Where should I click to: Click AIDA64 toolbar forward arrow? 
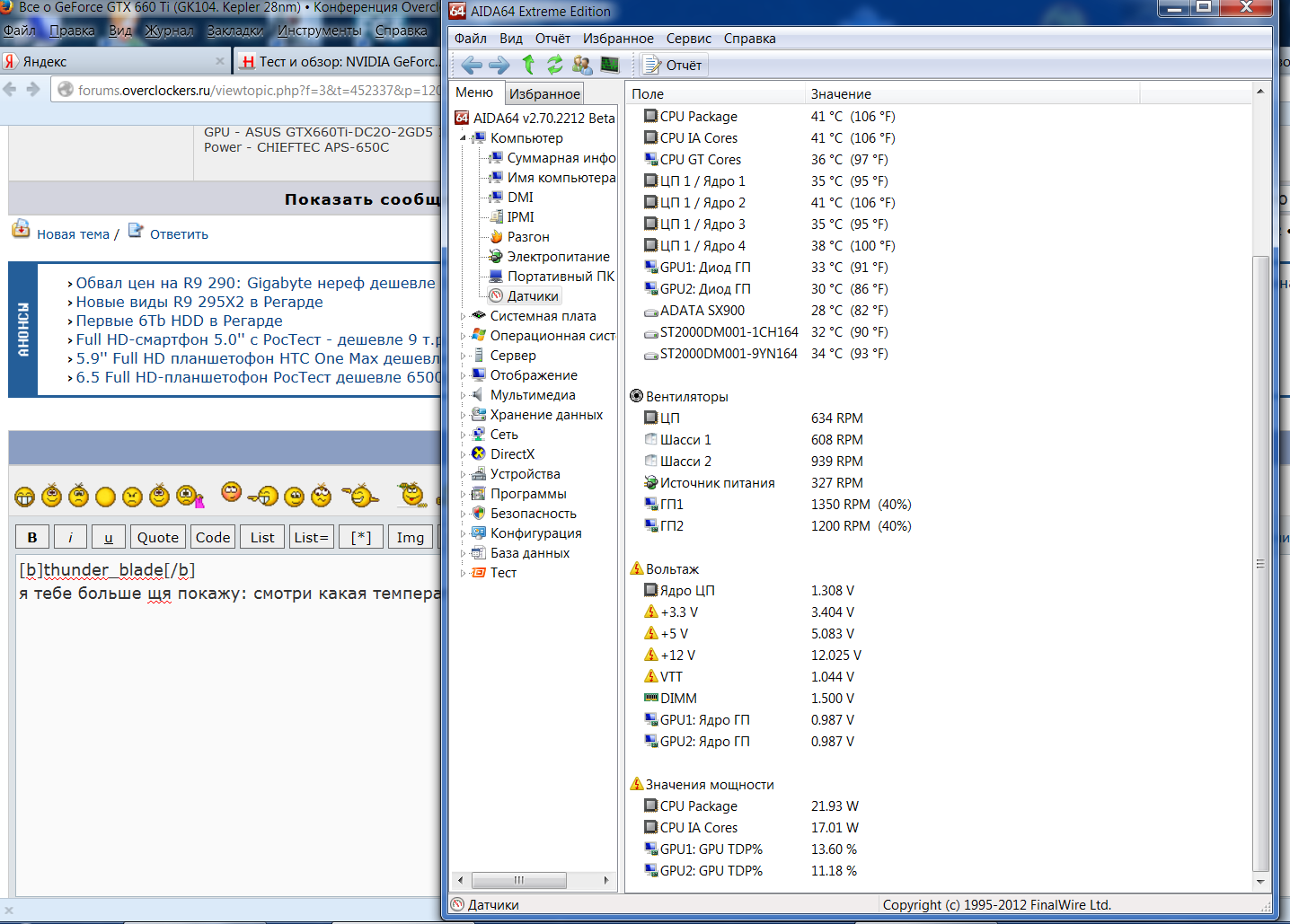[499, 65]
